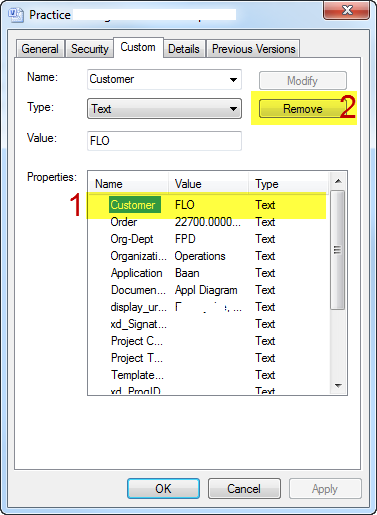This screenshot has width=377, height=515.
Task: Click the Modify button
Action: tap(303, 81)
